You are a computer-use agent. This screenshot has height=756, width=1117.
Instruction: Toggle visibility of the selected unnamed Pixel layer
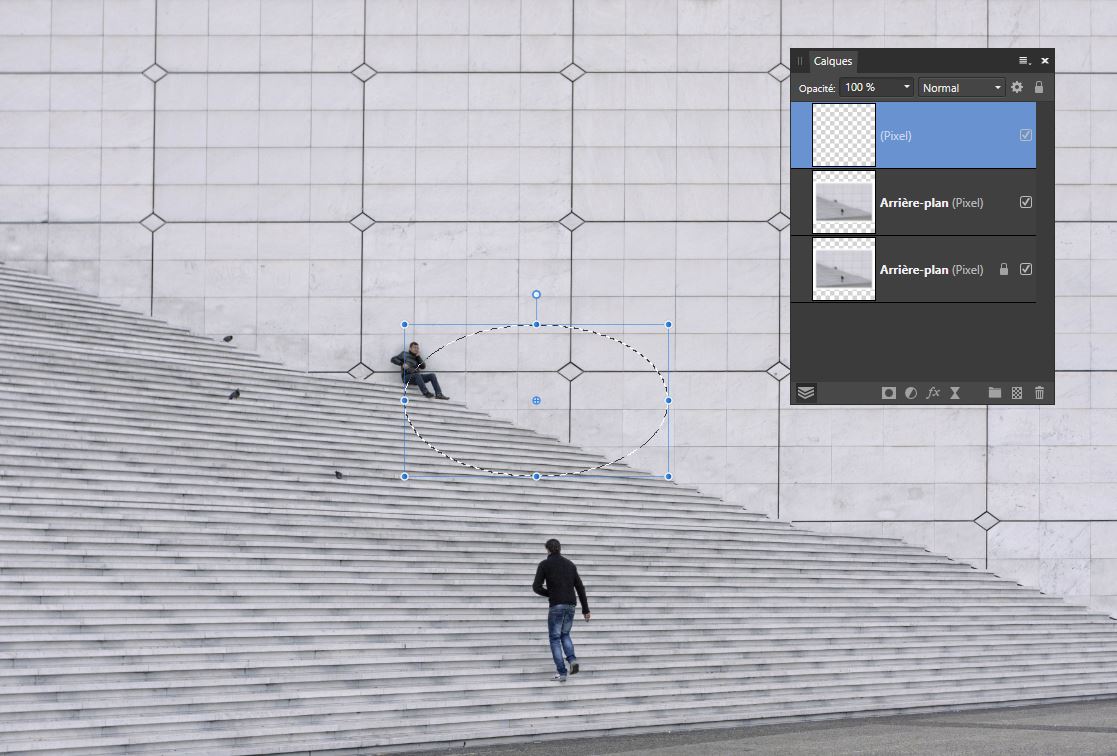pos(1026,135)
